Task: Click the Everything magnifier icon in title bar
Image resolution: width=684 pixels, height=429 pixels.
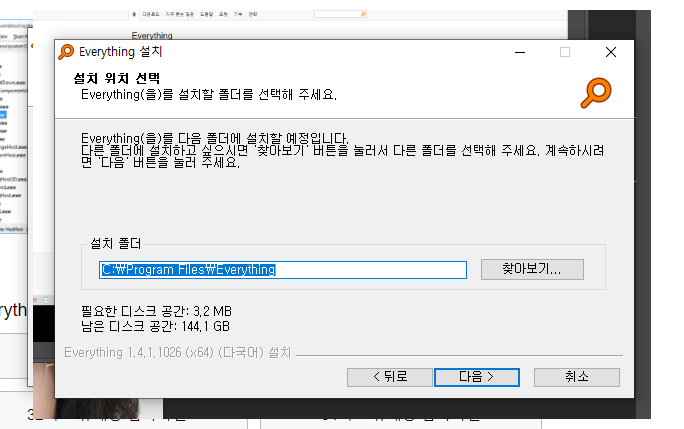Action: tap(66, 51)
